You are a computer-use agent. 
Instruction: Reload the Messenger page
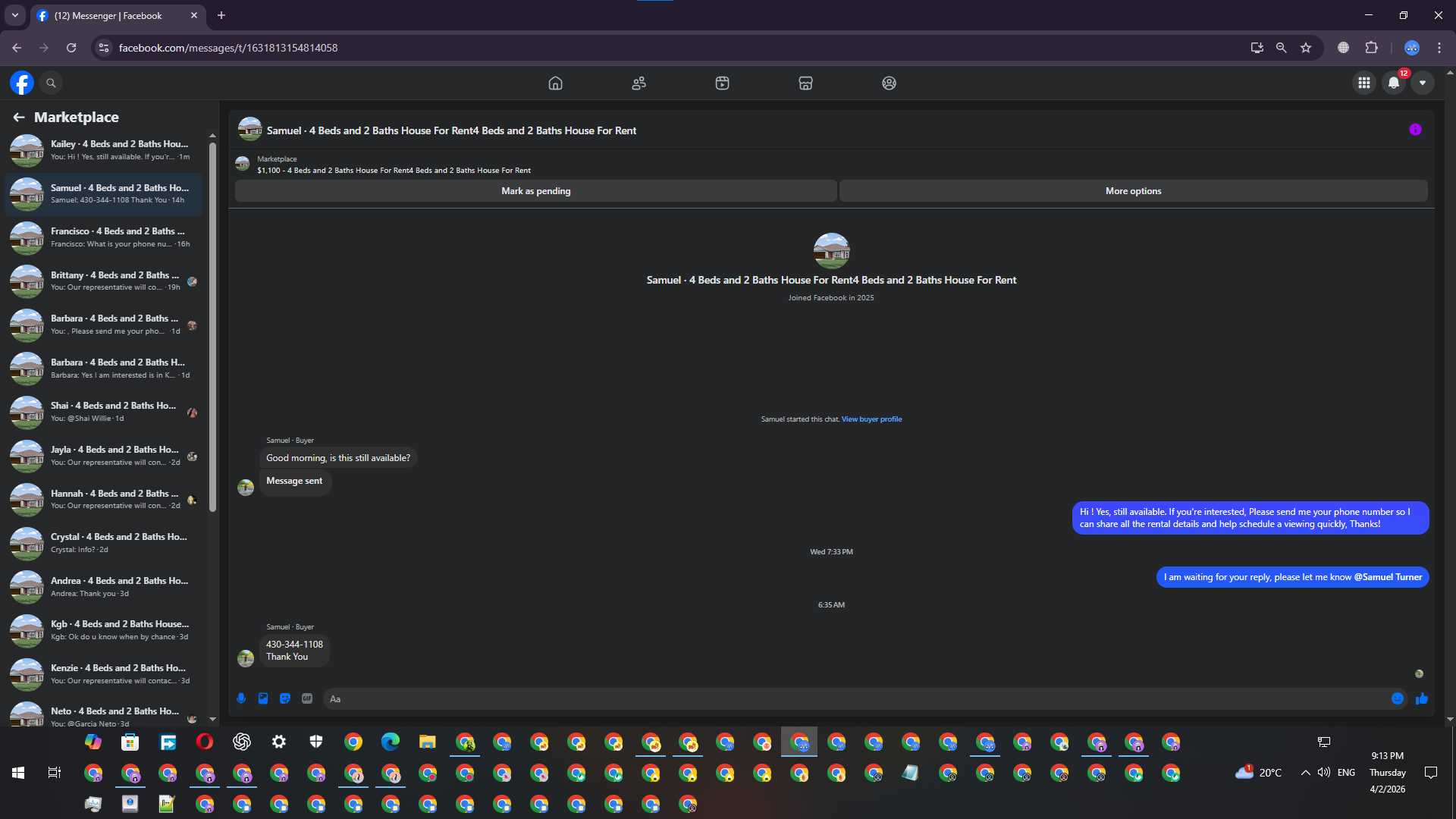pos(71,48)
